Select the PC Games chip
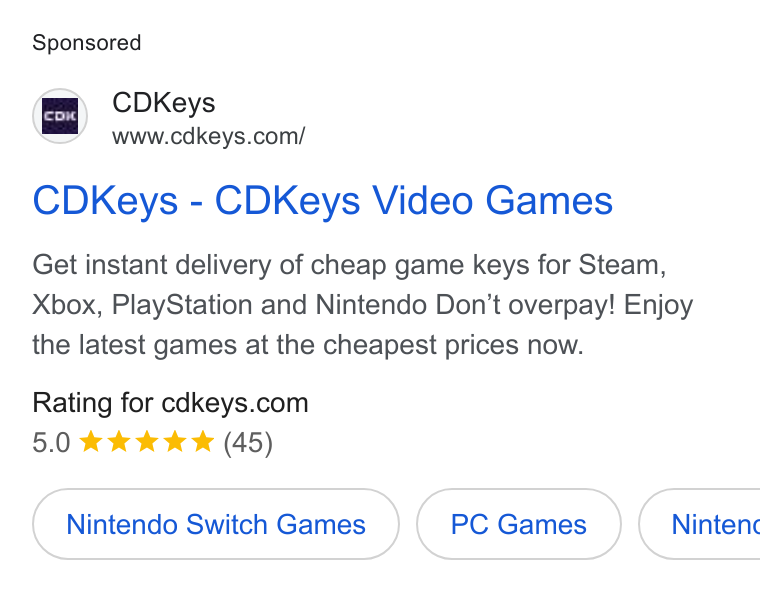This screenshot has width=760, height=592. click(x=519, y=524)
